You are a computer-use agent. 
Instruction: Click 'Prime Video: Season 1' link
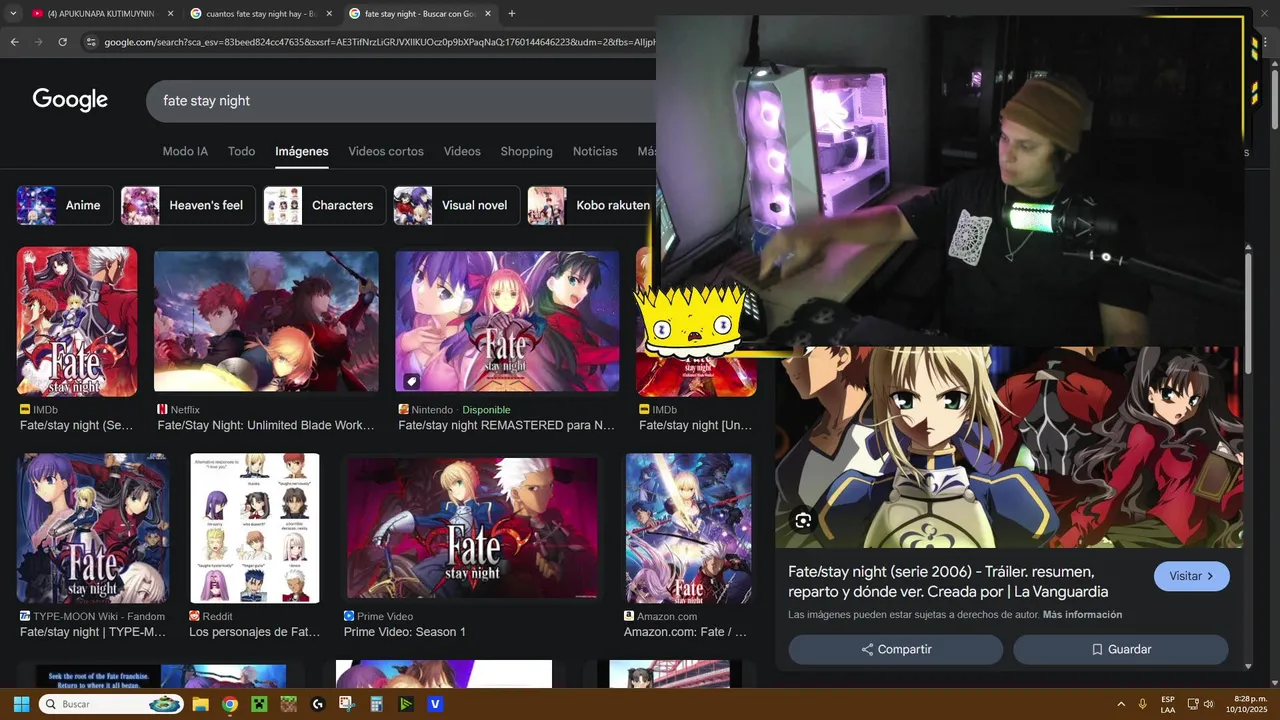(405, 632)
